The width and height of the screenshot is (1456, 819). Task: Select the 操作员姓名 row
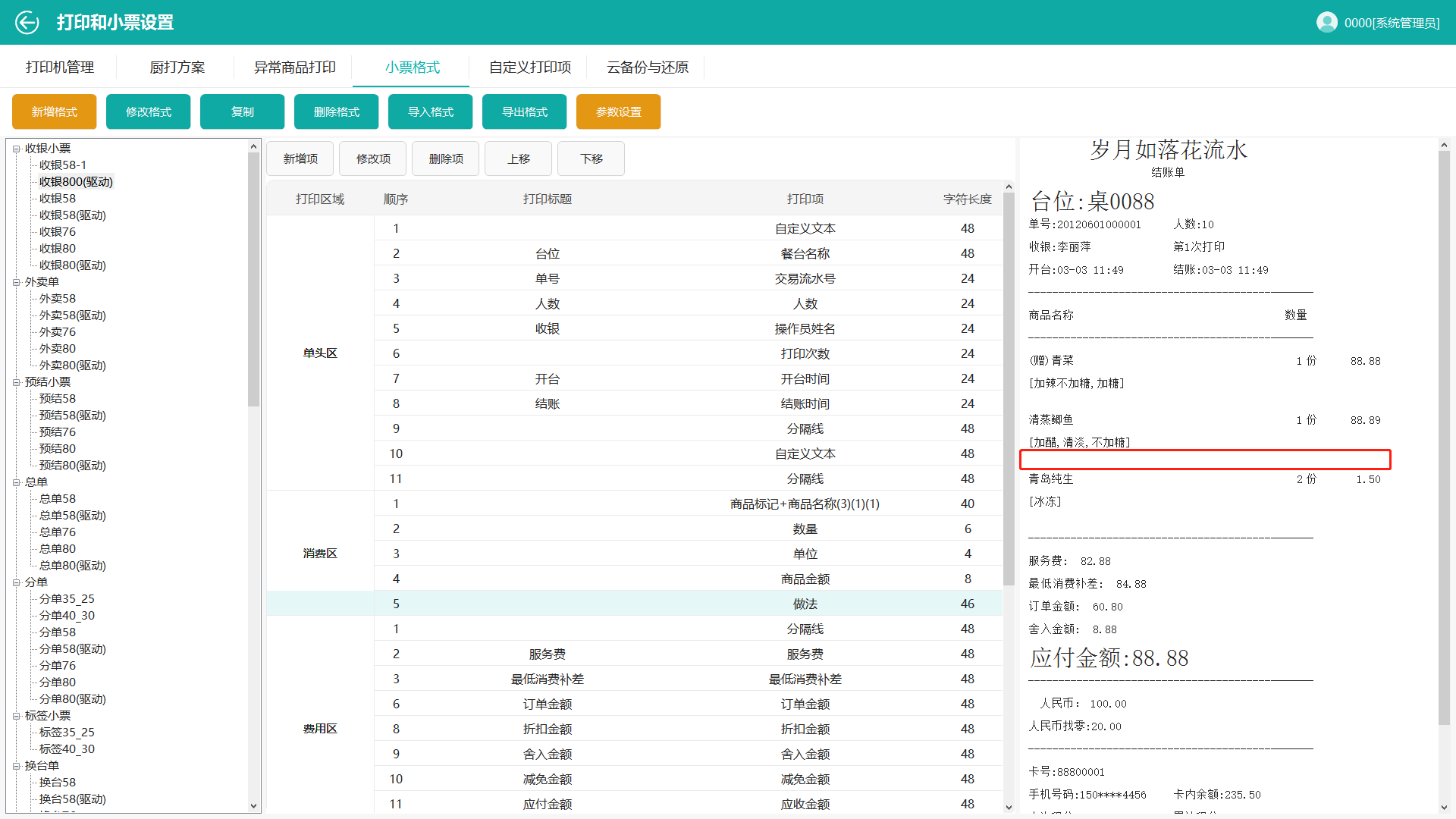[x=689, y=328]
